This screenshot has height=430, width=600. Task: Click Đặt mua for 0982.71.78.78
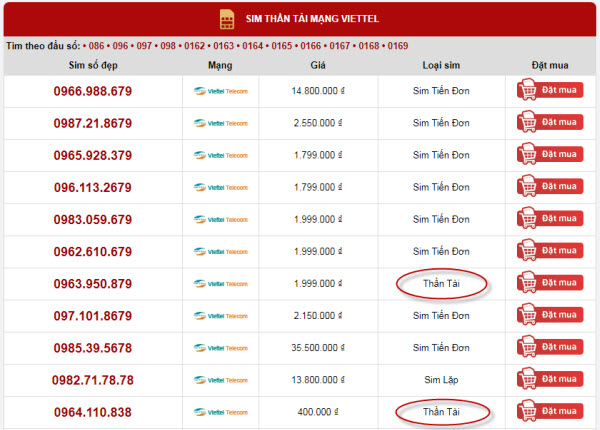[x=550, y=379]
